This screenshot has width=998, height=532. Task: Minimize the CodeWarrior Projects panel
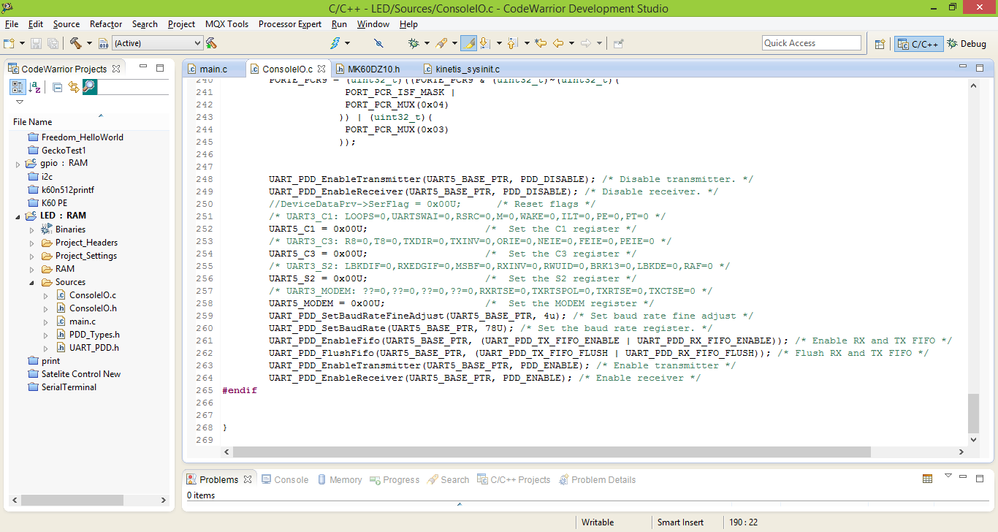(x=143, y=67)
